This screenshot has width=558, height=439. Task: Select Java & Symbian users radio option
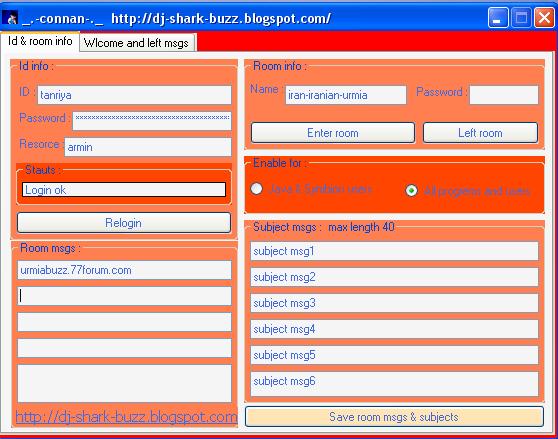pyautogui.click(x=257, y=189)
